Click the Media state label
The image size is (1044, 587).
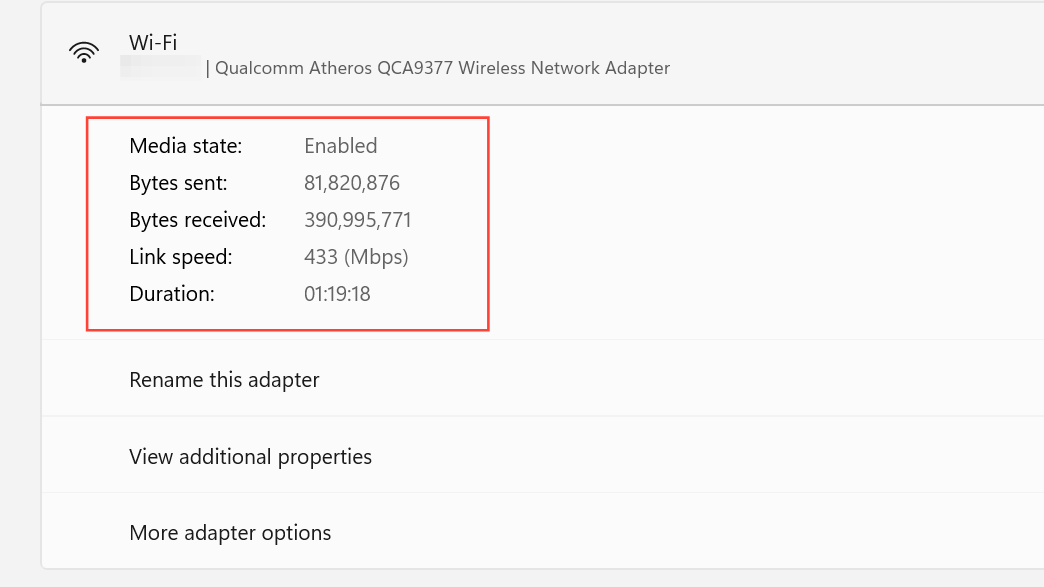tap(186, 146)
